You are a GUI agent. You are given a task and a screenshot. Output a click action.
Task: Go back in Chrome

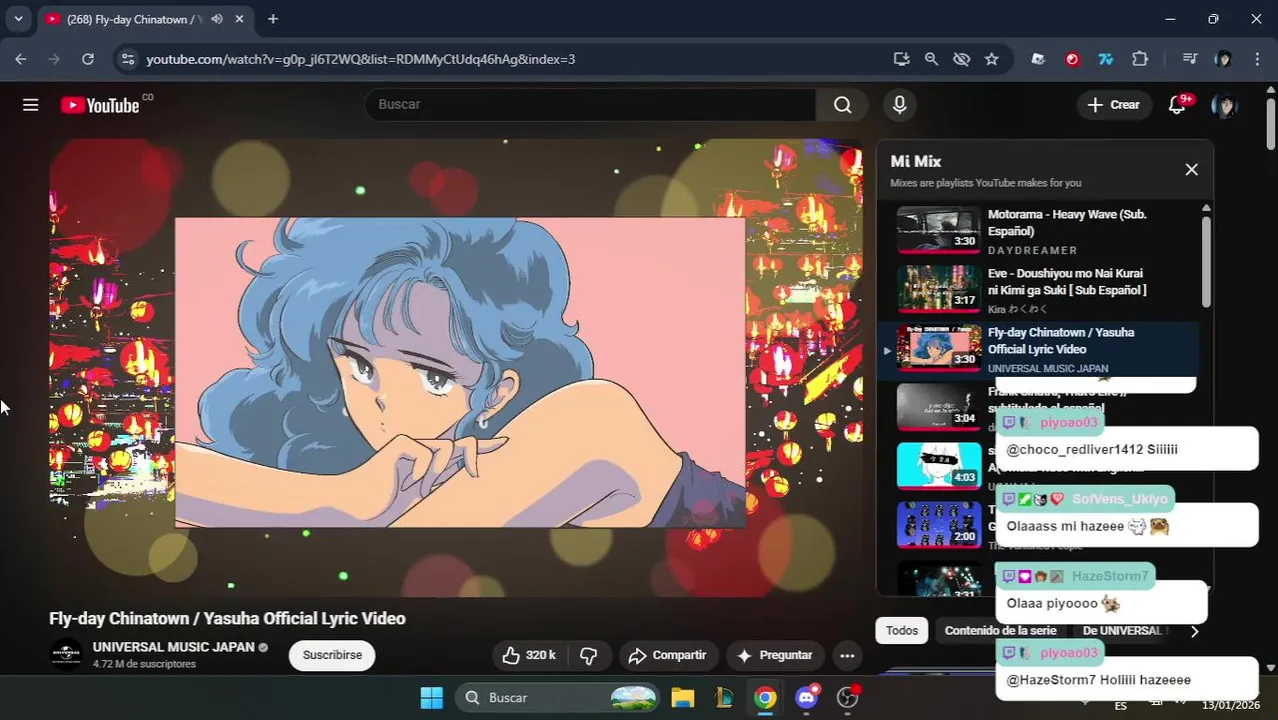21,59
